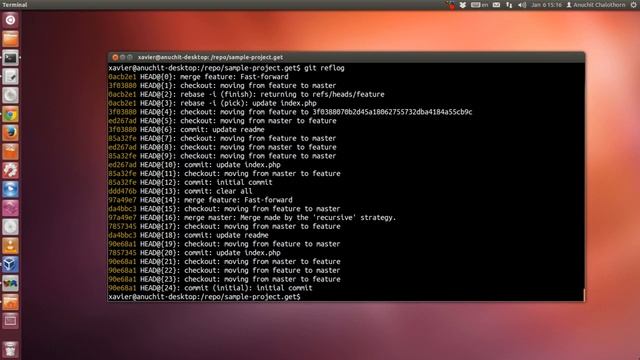Open the power session menu icon
This screenshot has width=640, height=360.
(633, 5)
